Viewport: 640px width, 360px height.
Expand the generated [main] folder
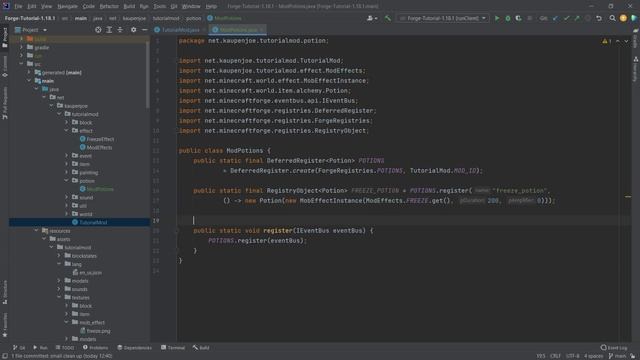pos(29,73)
